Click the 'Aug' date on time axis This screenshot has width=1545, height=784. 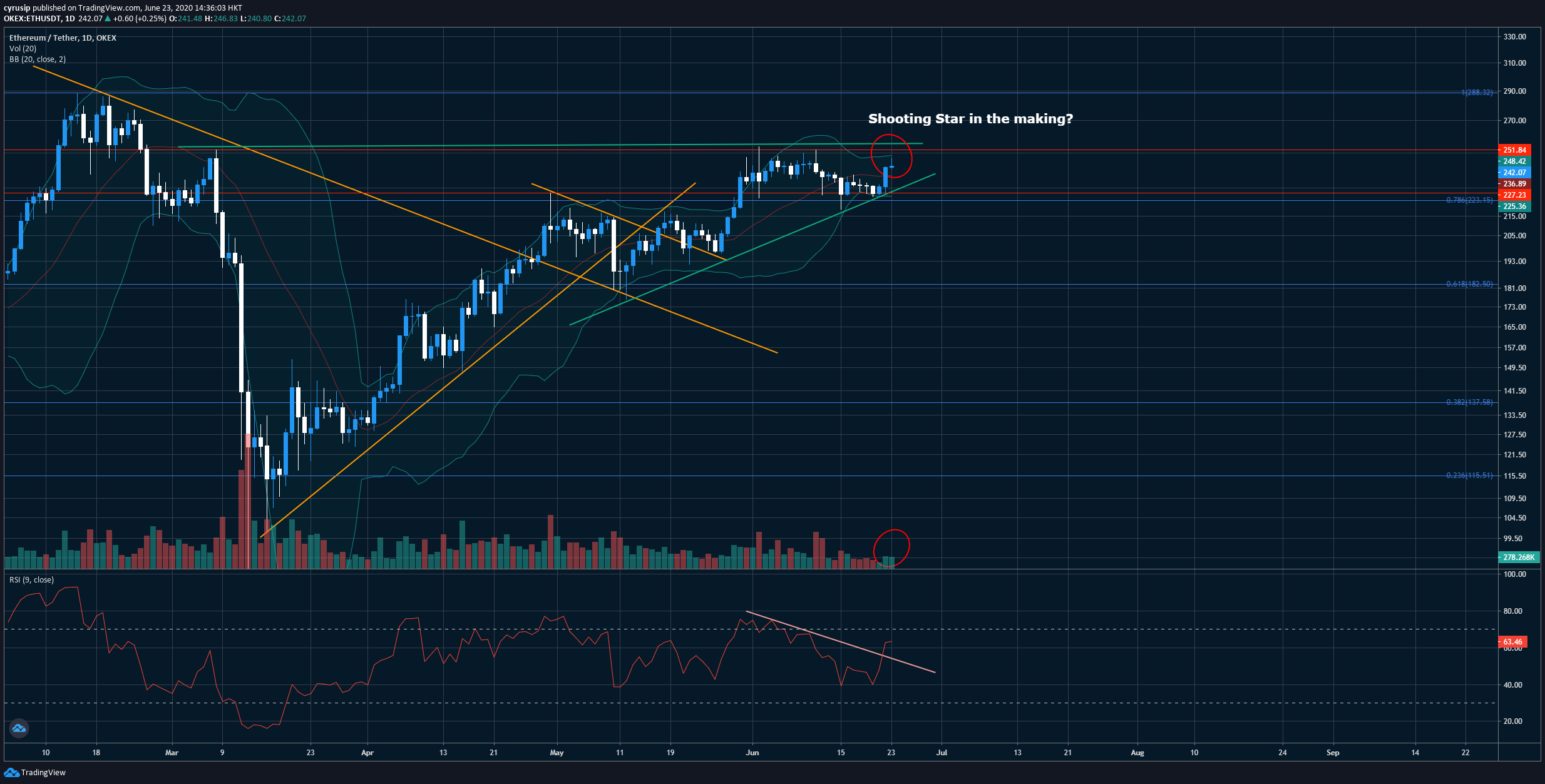coord(1137,752)
